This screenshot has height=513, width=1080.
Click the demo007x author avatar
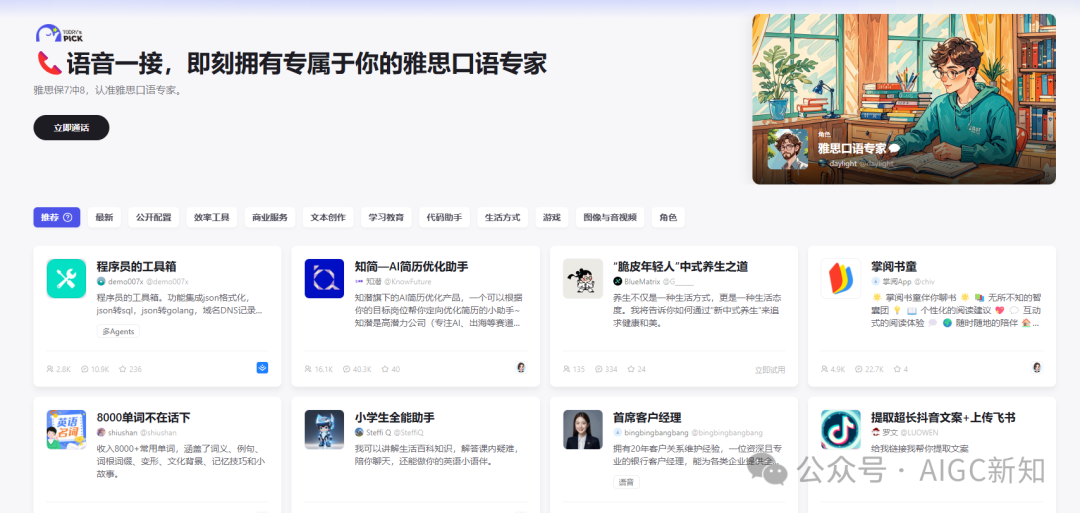coord(101,282)
